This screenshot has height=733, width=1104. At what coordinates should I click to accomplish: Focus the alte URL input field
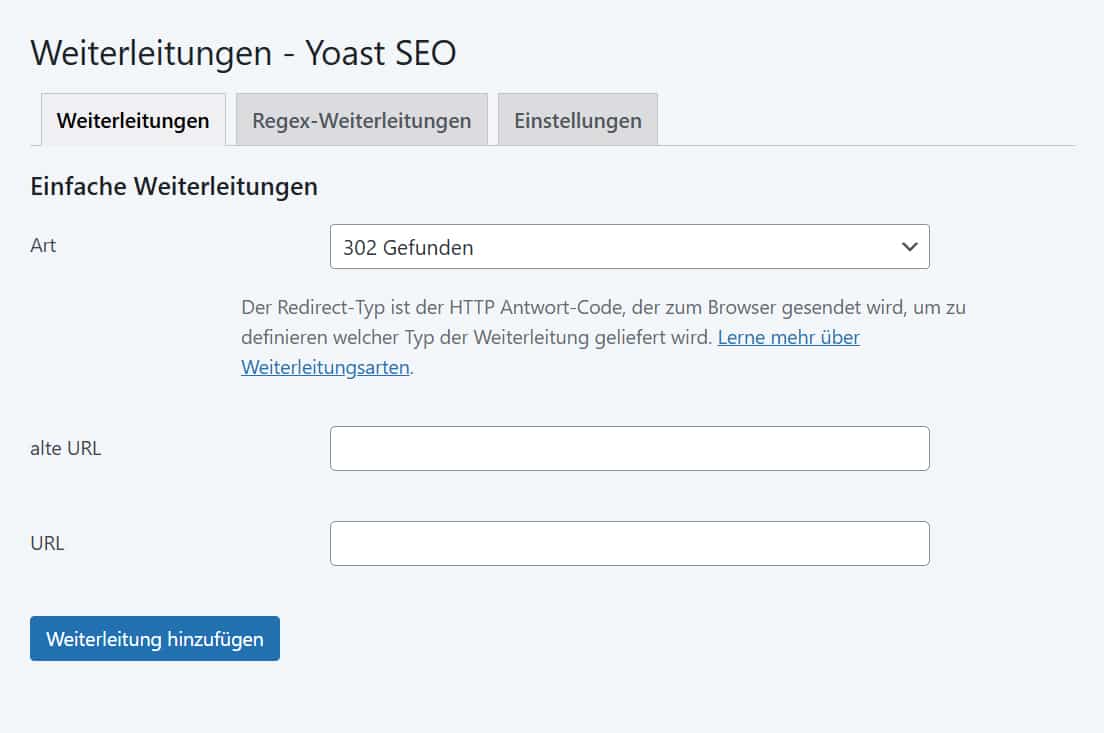tap(629, 449)
